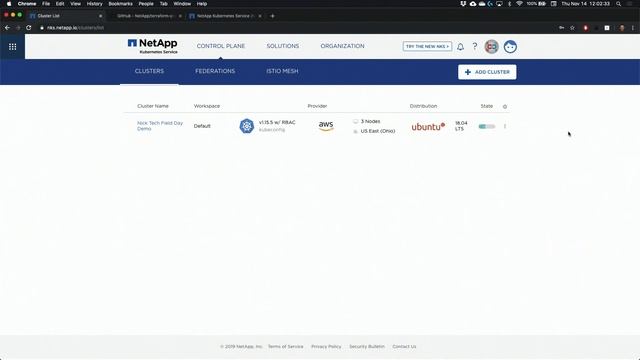Open Spotlight search in menu bar
Viewport: 640px width, 360px height.
(618, 4)
